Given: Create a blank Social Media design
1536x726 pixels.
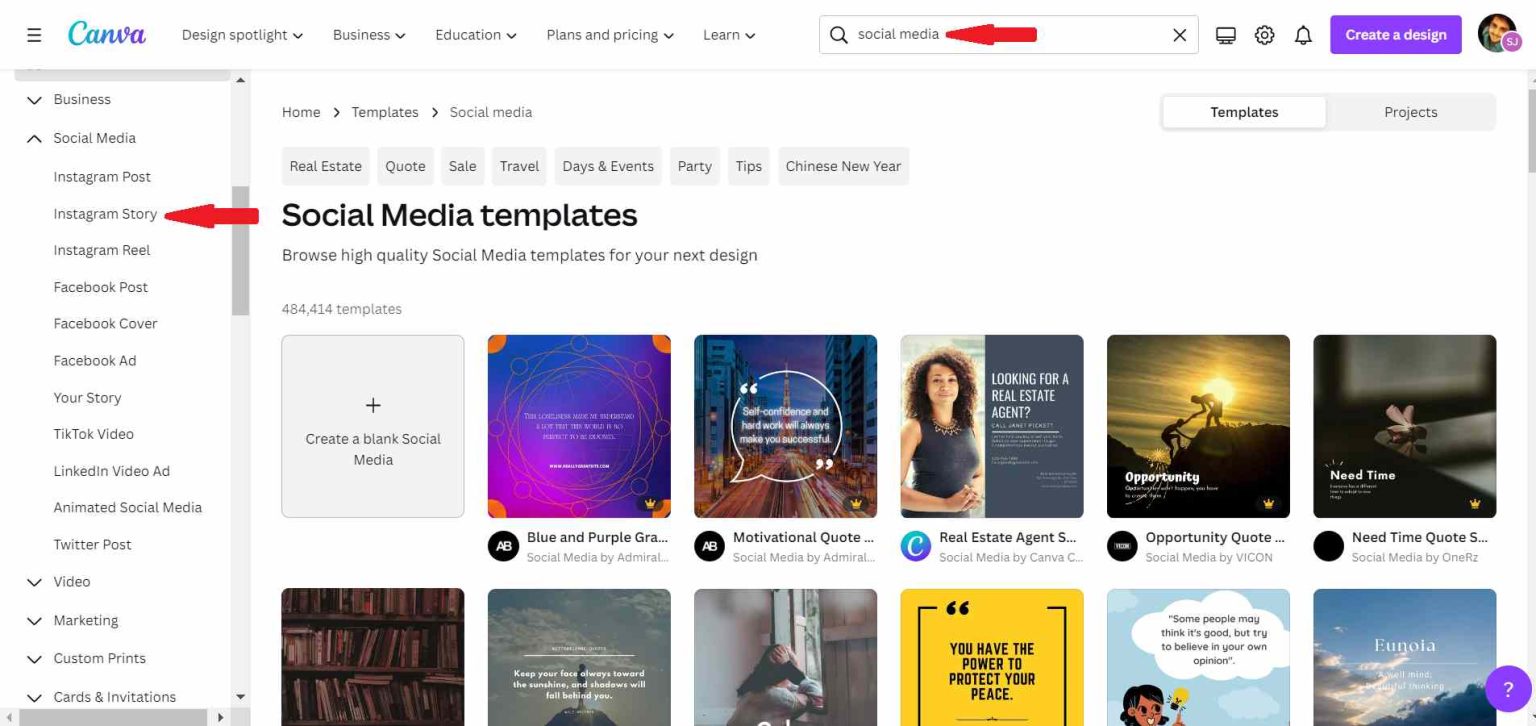Looking at the screenshot, I should [x=372, y=427].
